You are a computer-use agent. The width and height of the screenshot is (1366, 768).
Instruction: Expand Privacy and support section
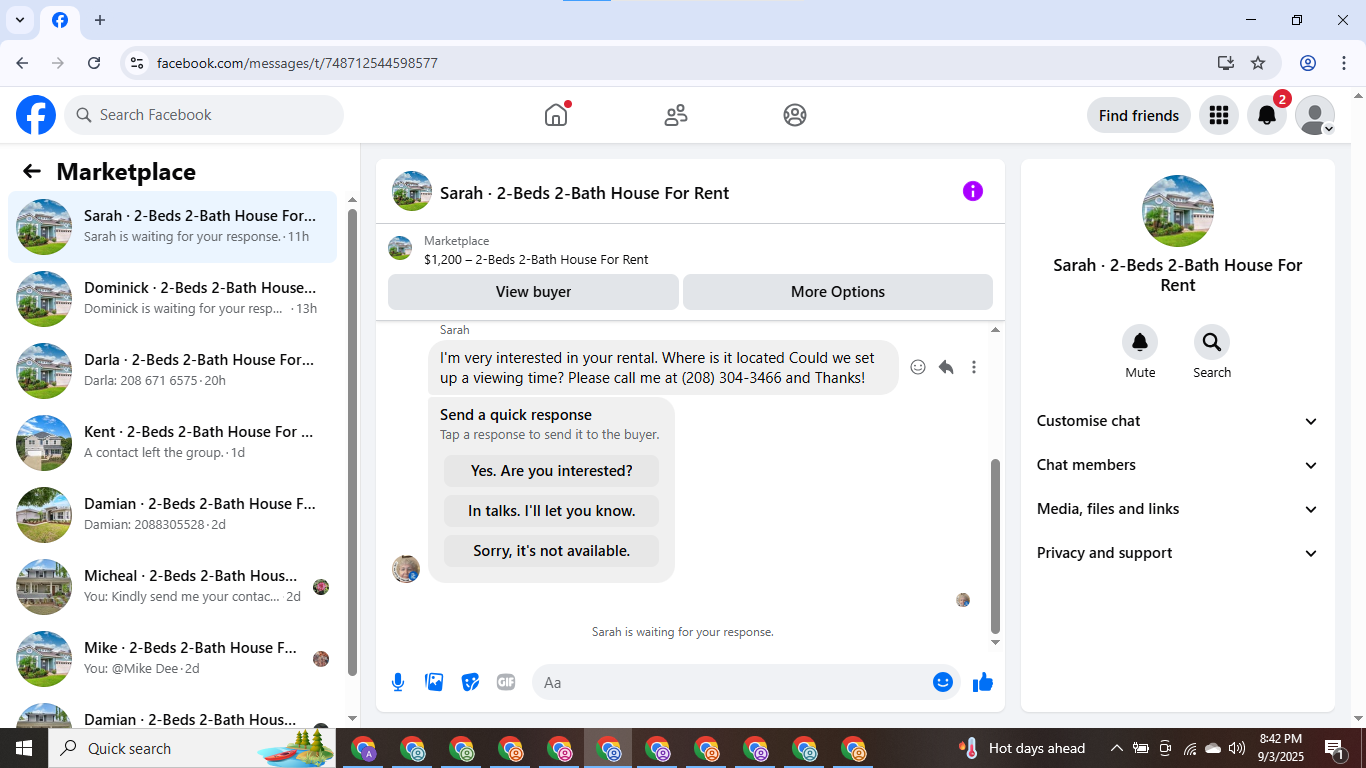tap(1178, 553)
